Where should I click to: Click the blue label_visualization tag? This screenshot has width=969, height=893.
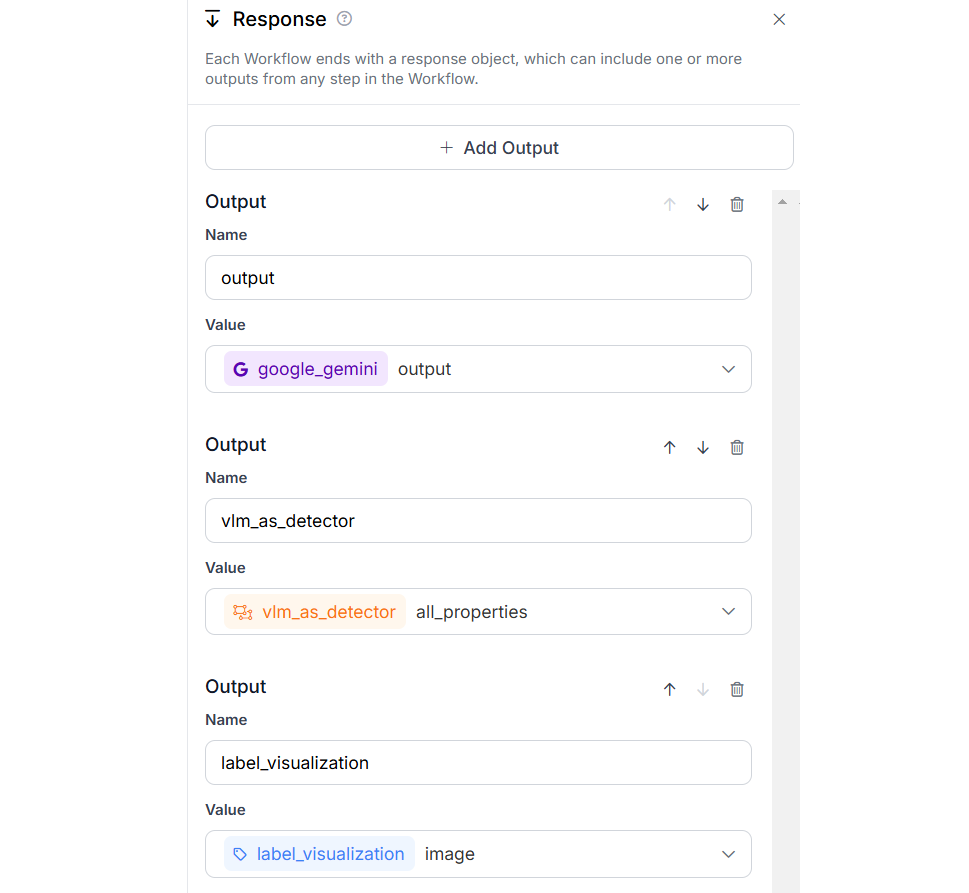(319, 854)
